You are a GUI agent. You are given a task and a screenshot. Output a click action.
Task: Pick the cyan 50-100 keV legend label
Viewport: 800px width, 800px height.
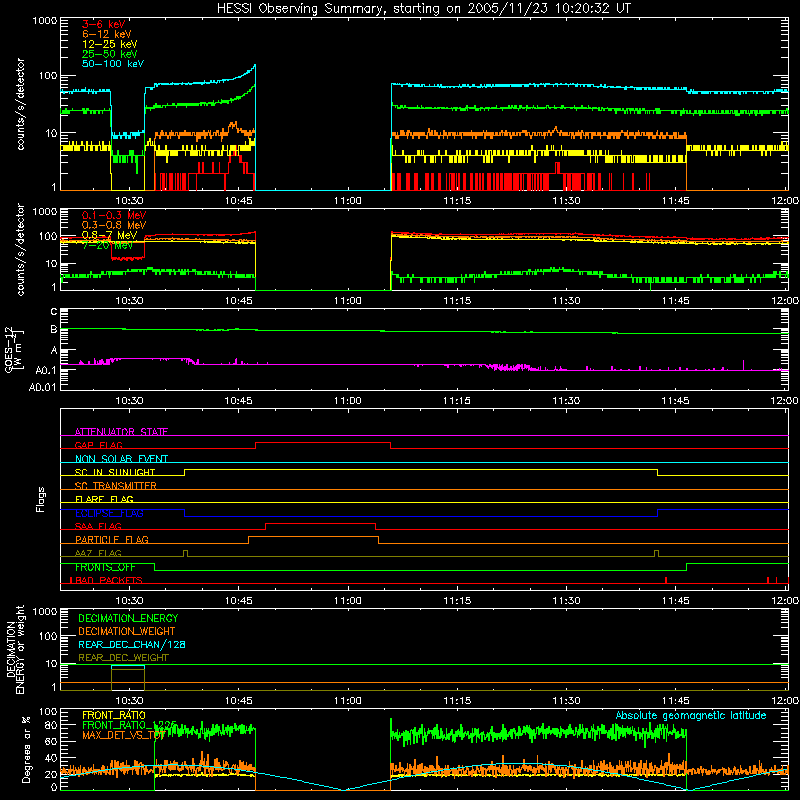coord(113,64)
